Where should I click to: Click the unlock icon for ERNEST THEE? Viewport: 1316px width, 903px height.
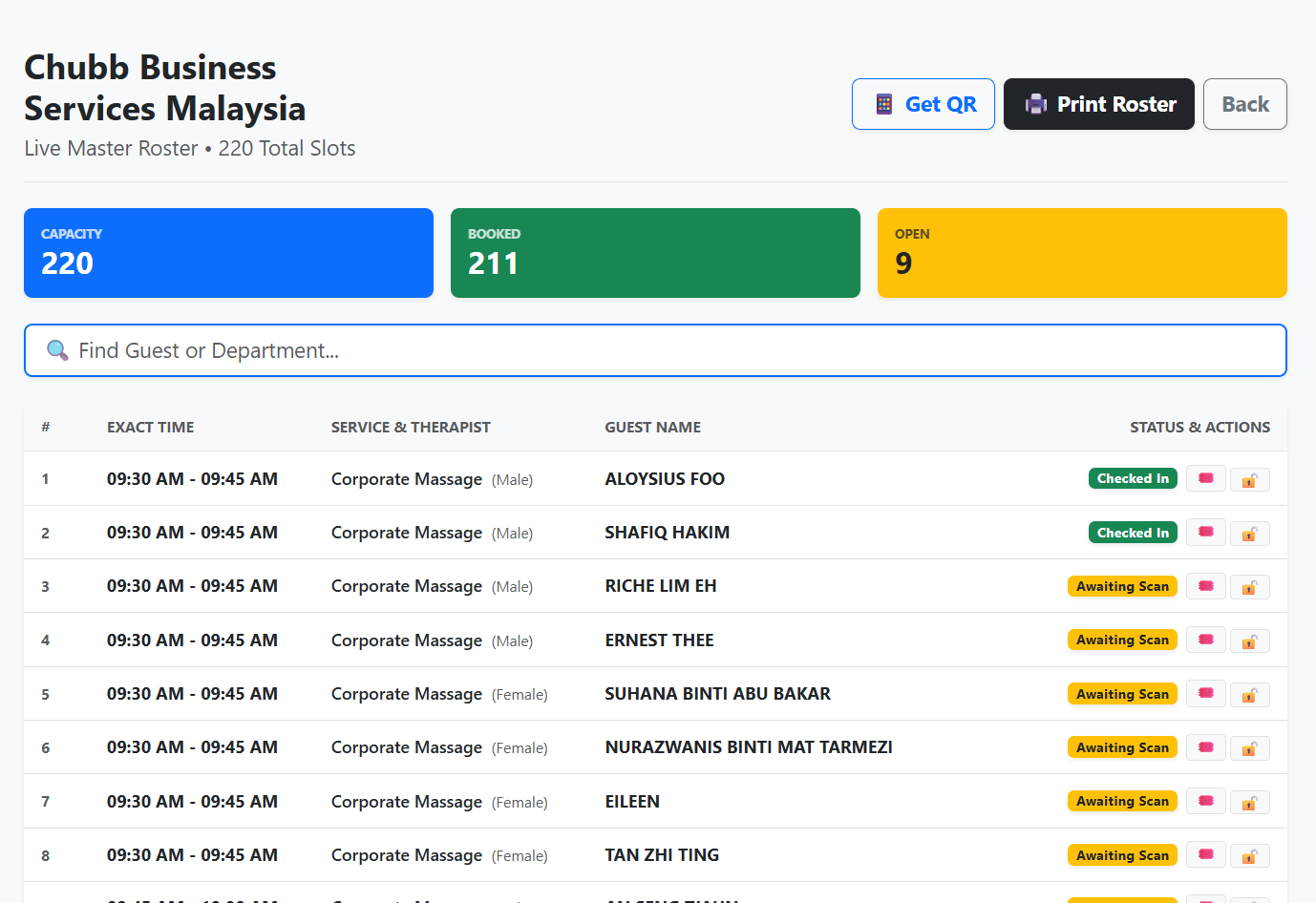tap(1249, 641)
